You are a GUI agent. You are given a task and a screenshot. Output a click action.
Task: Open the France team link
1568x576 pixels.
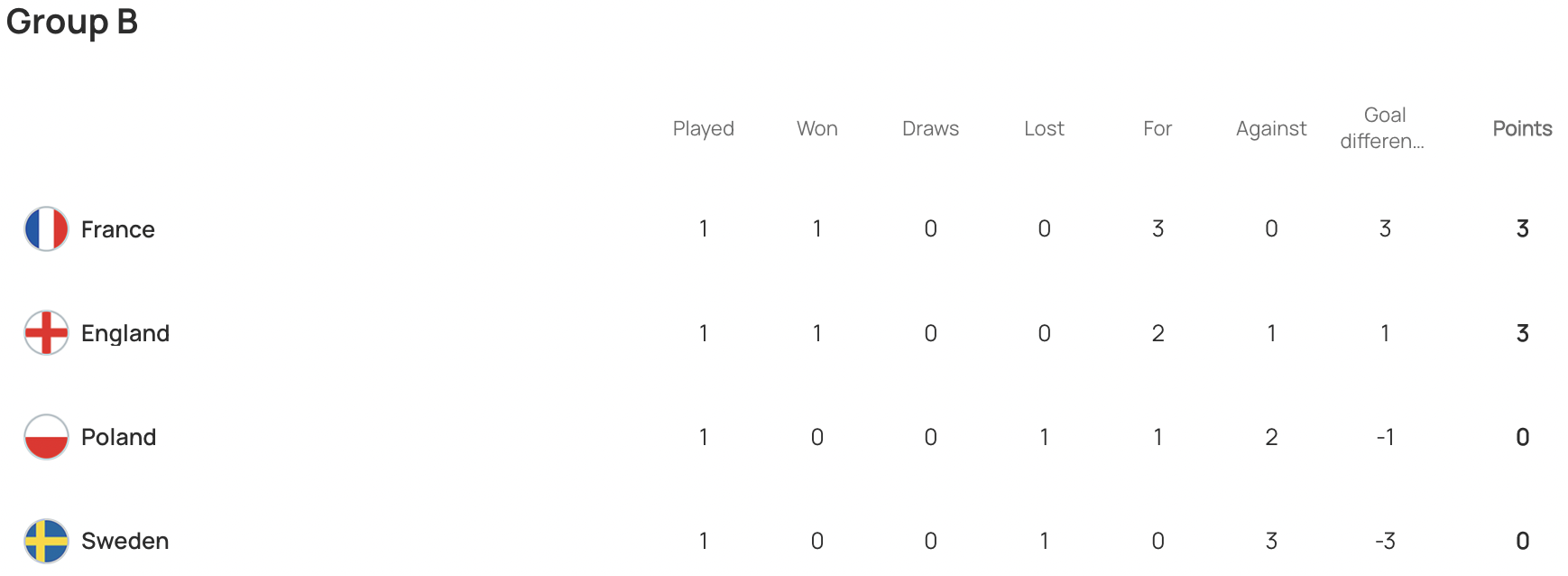(x=118, y=229)
